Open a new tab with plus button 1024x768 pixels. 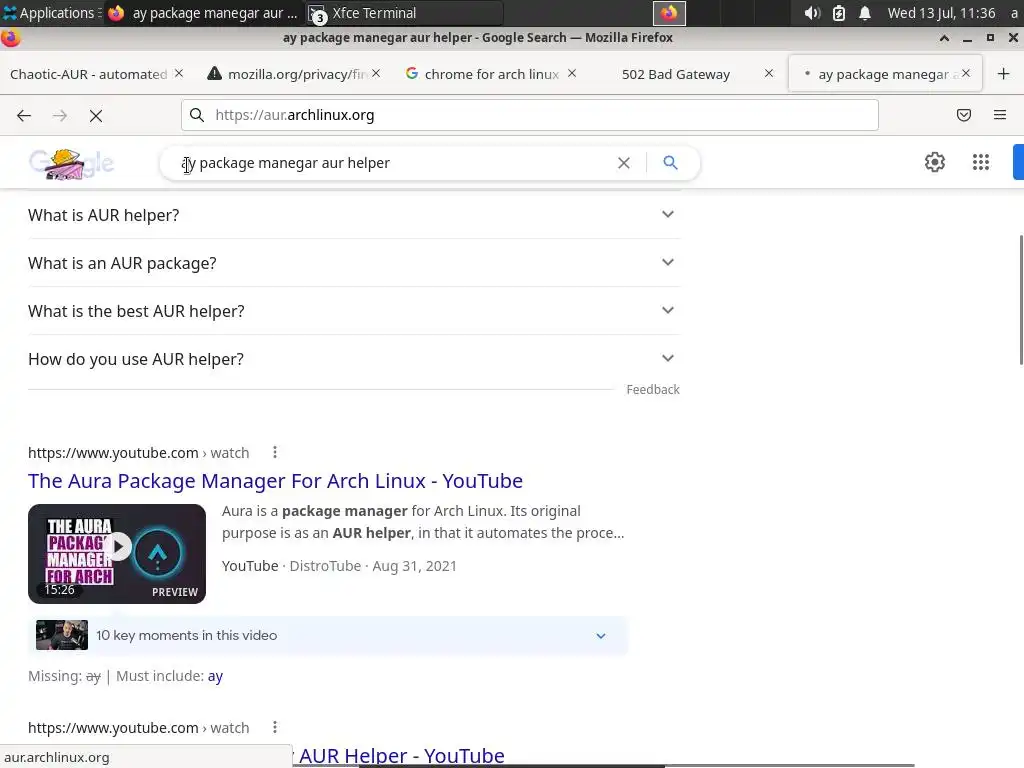coord(1004,74)
